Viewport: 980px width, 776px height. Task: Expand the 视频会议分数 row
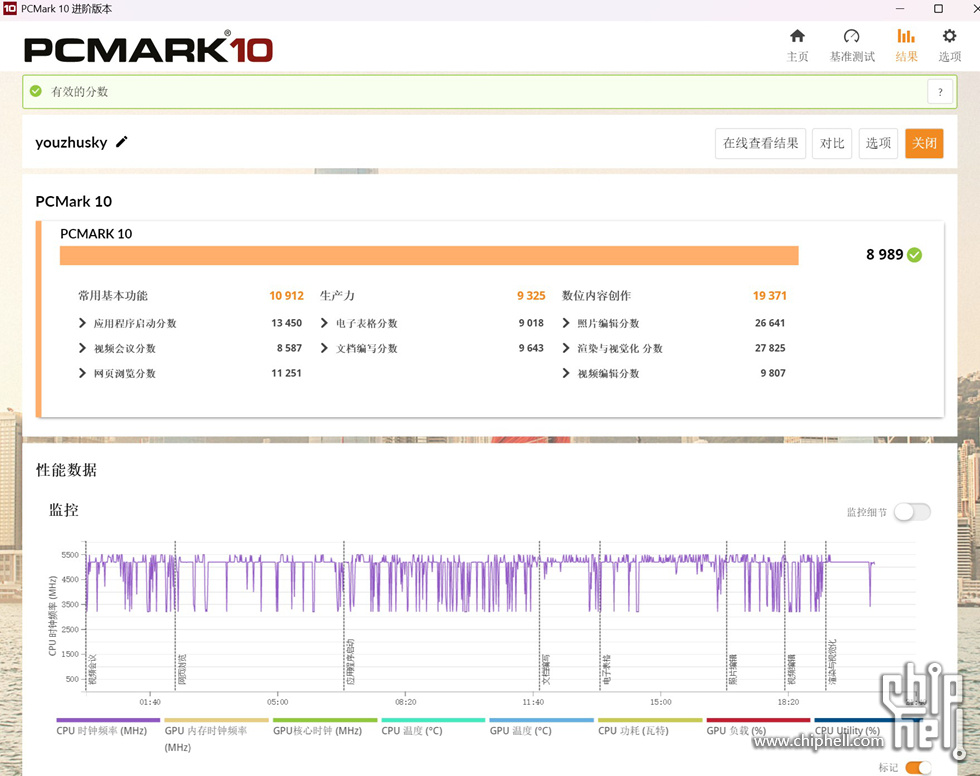tap(82, 348)
